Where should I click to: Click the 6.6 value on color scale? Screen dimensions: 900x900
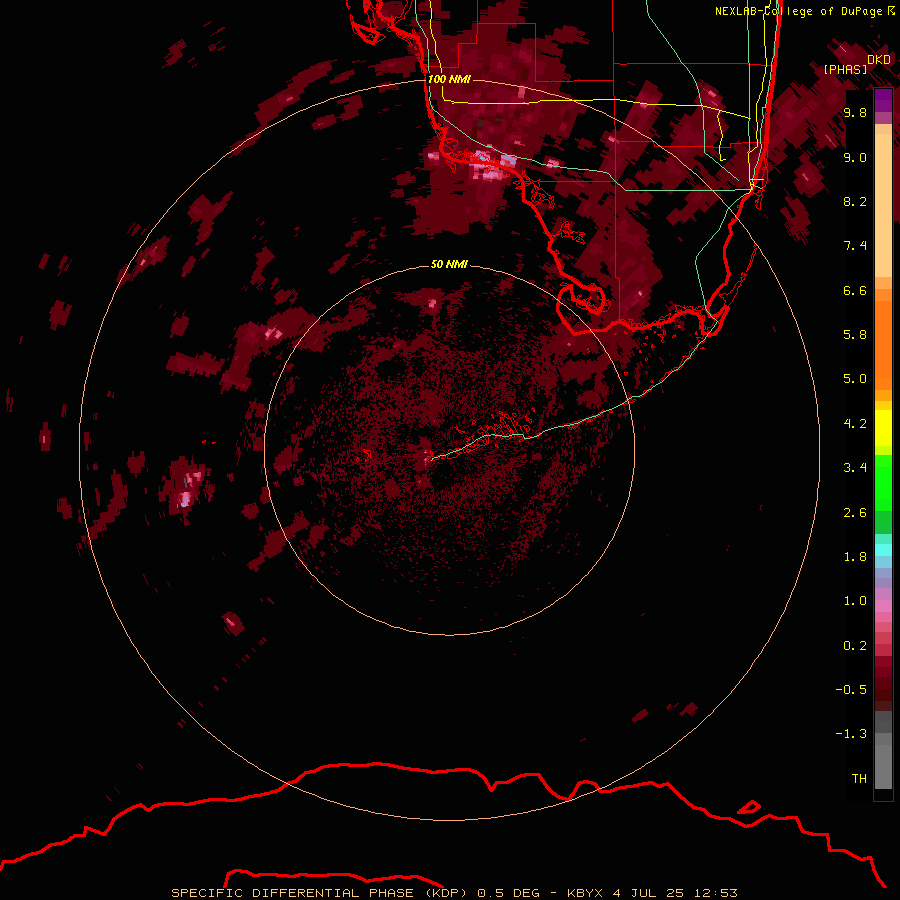click(x=855, y=290)
